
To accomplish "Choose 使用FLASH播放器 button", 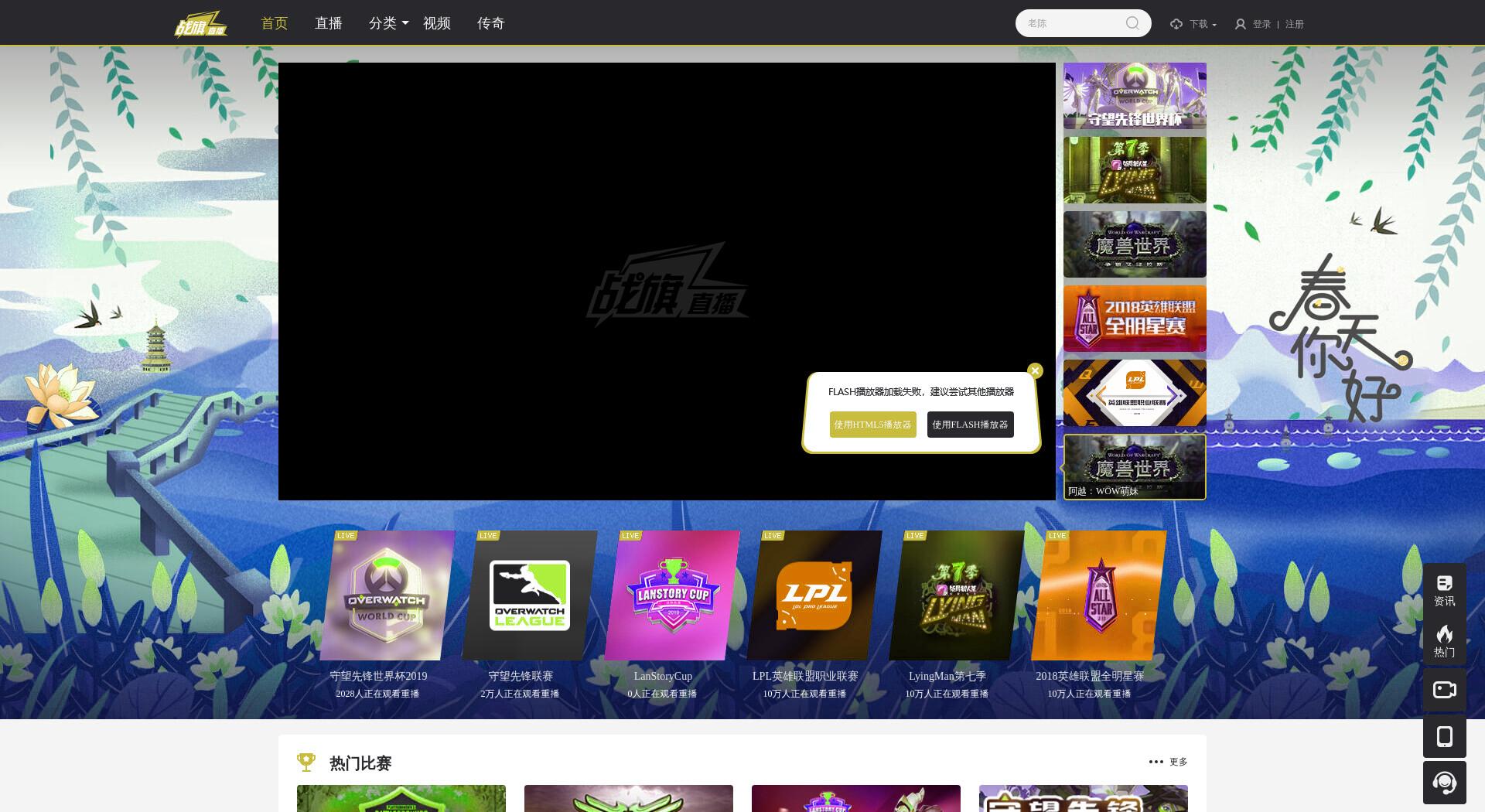I will [x=971, y=425].
